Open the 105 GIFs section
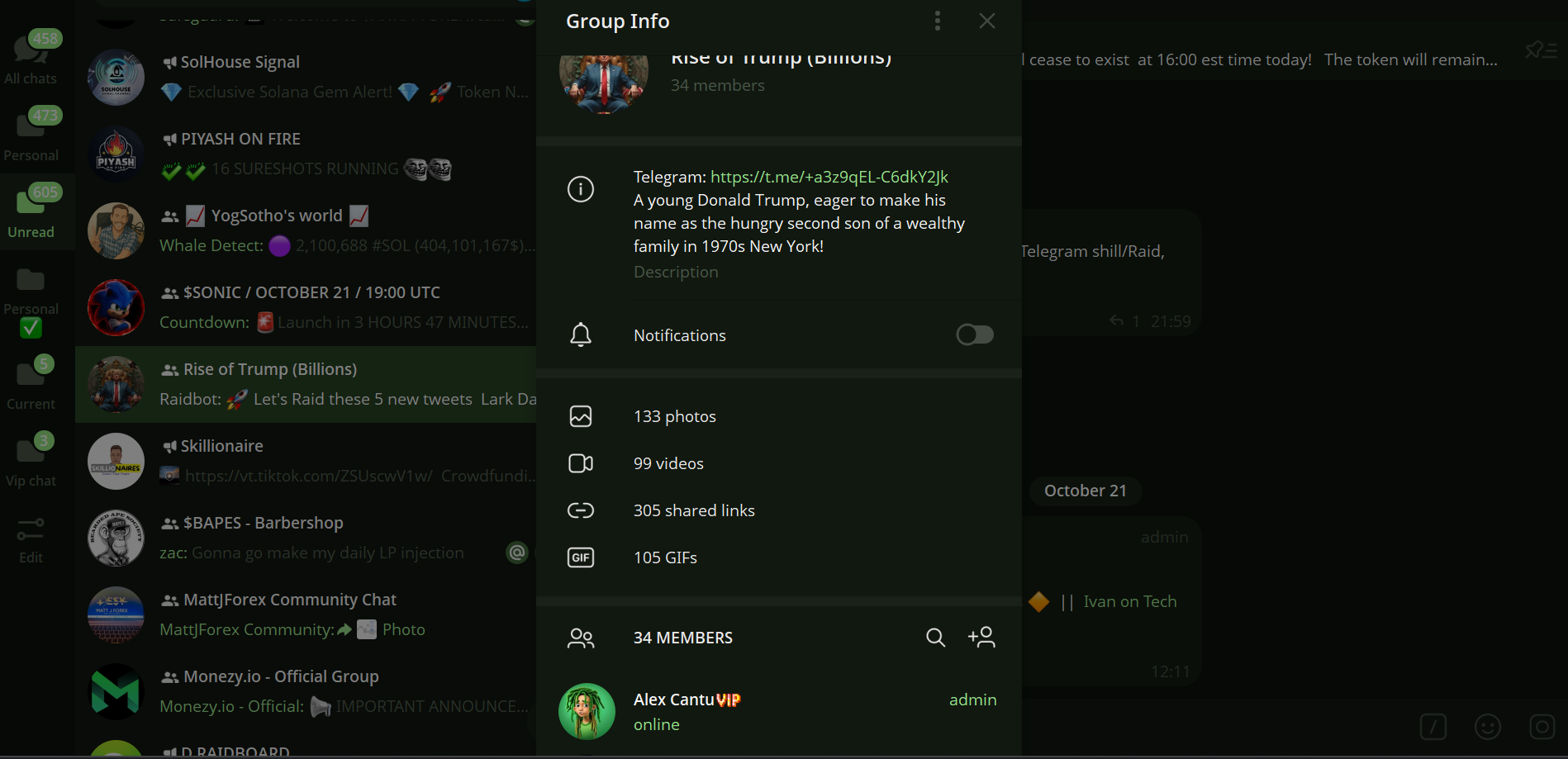Screen dimensions: 1568x759 click(664, 557)
